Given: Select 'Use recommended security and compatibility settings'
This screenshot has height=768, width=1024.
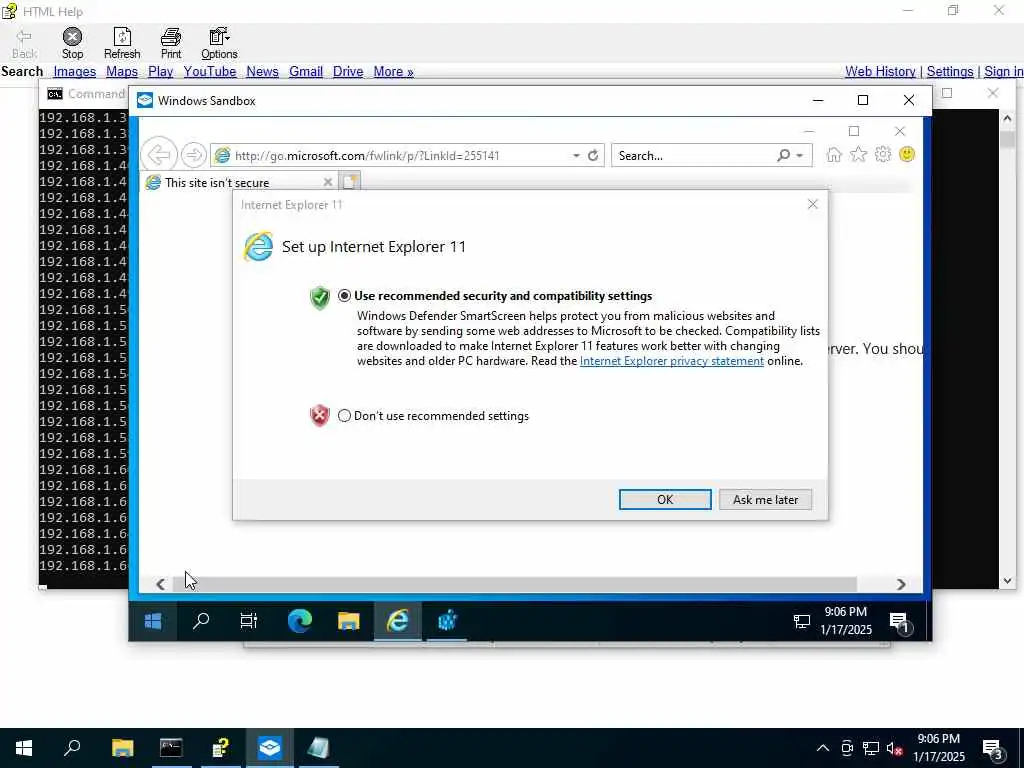Looking at the screenshot, I should click(344, 296).
